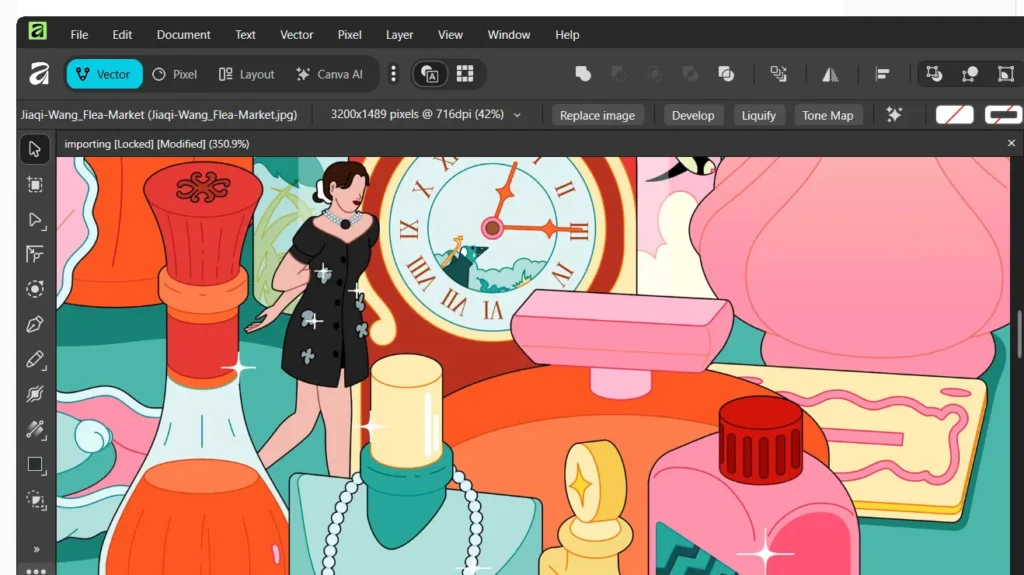Select the Contour tool

35,289
